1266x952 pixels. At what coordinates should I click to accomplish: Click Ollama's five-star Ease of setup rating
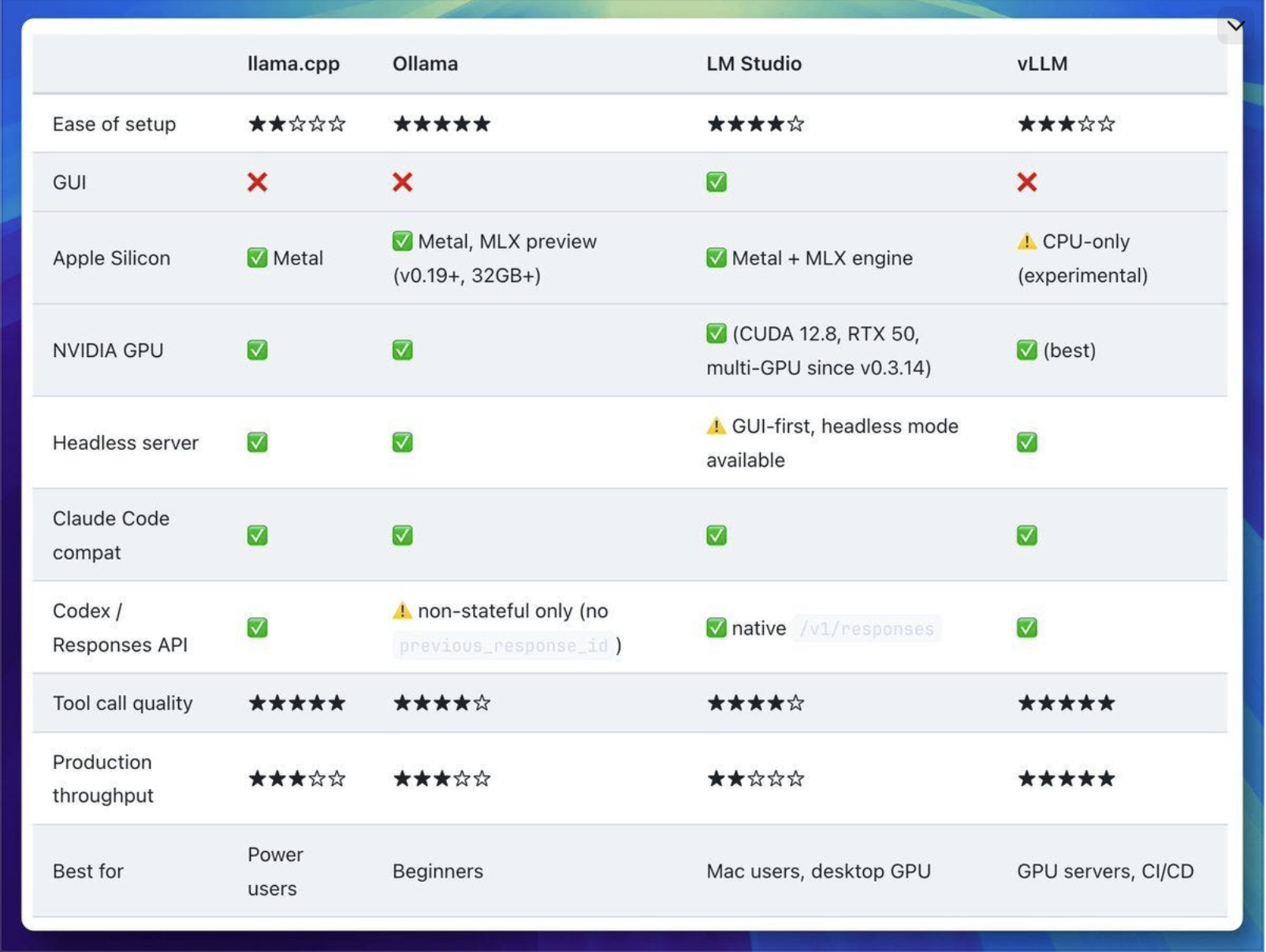point(442,124)
